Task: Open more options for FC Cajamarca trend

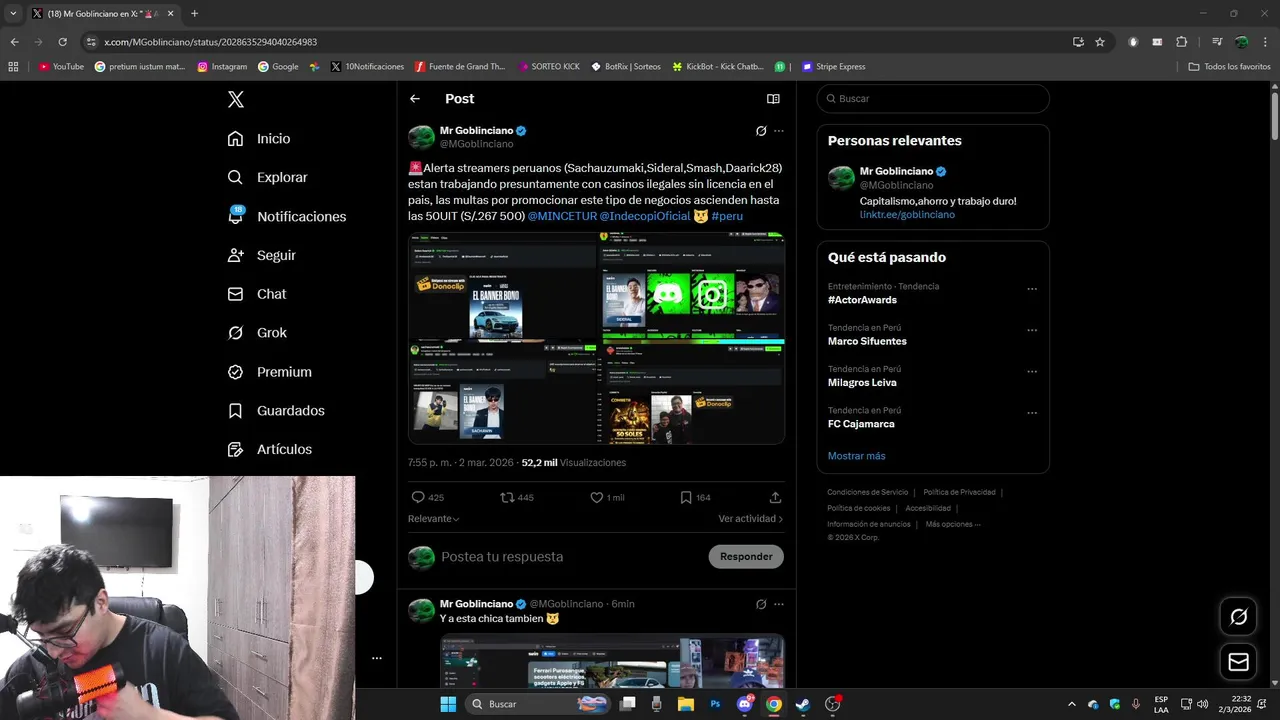Action: 1032,412
